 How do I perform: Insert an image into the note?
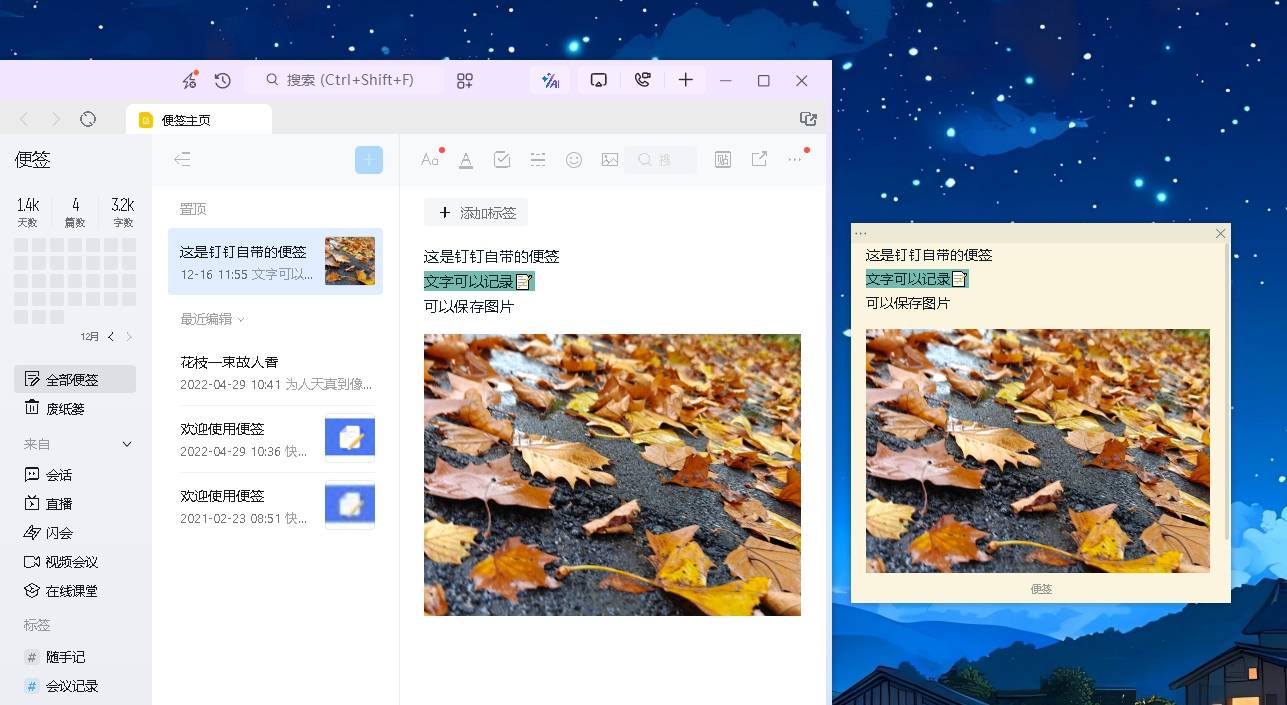609,158
